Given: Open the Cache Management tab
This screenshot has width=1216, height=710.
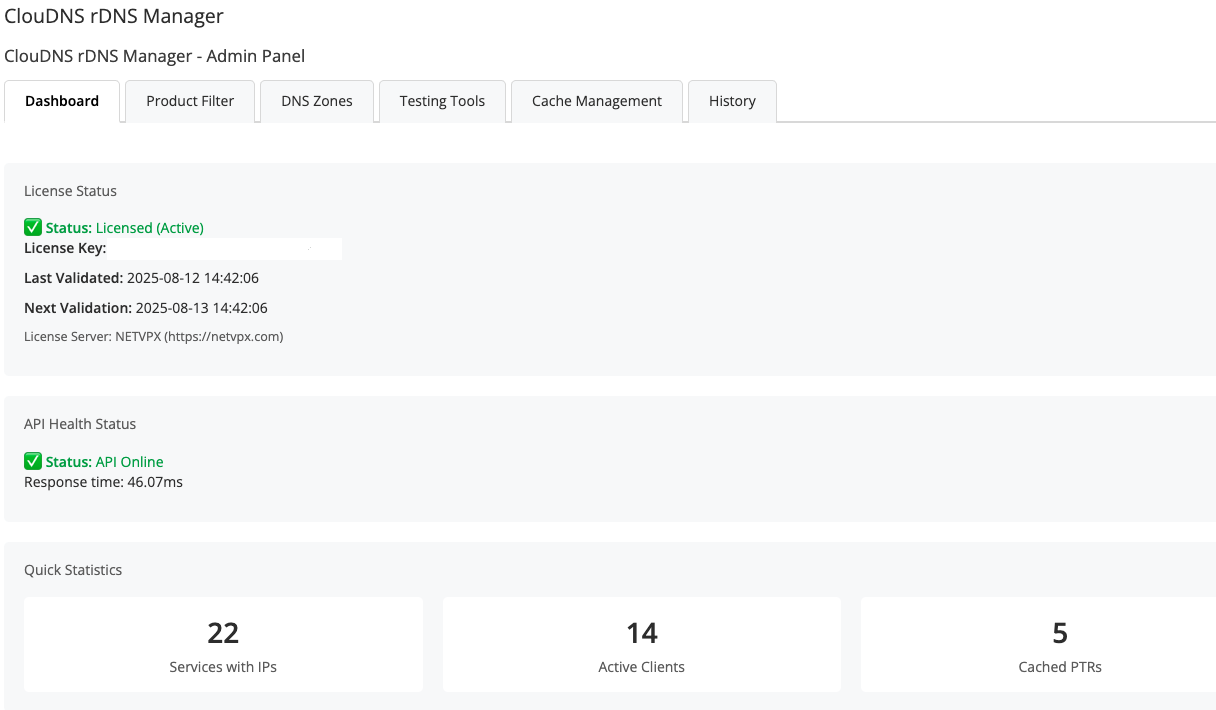Looking at the screenshot, I should (597, 101).
